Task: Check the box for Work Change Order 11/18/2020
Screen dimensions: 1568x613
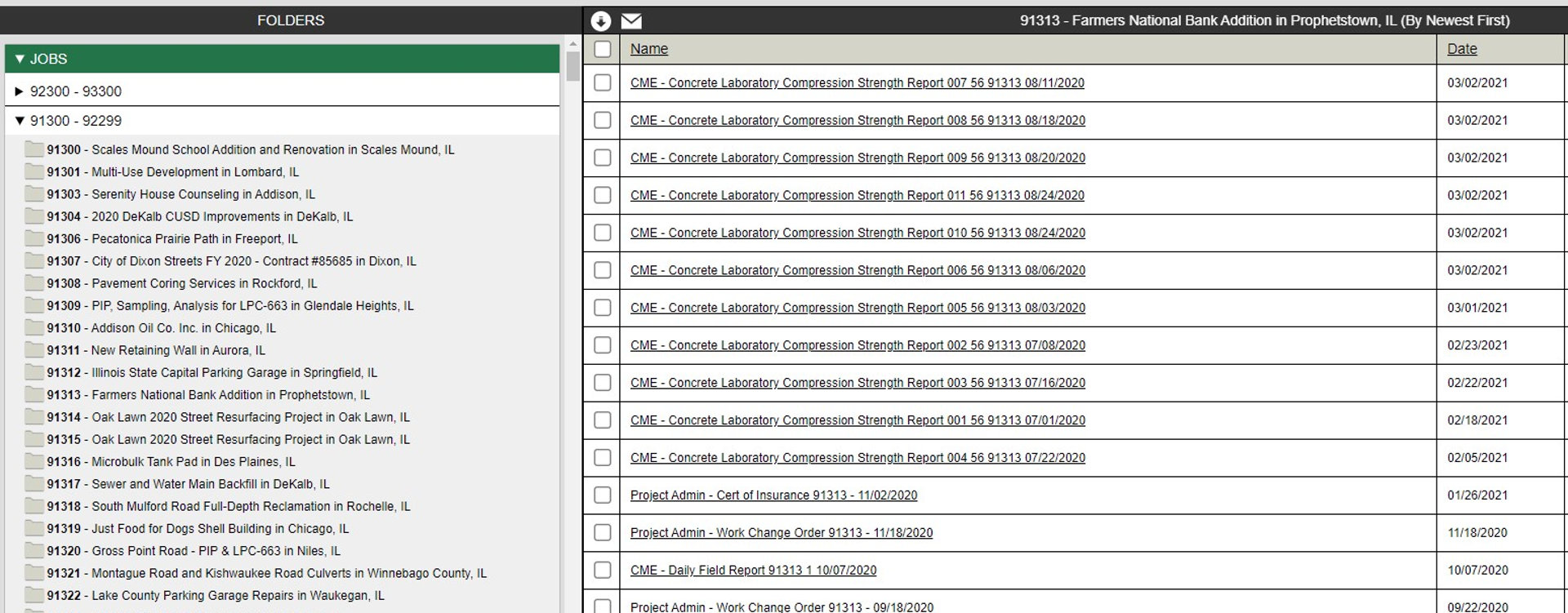Action: pyautogui.click(x=602, y=533)
